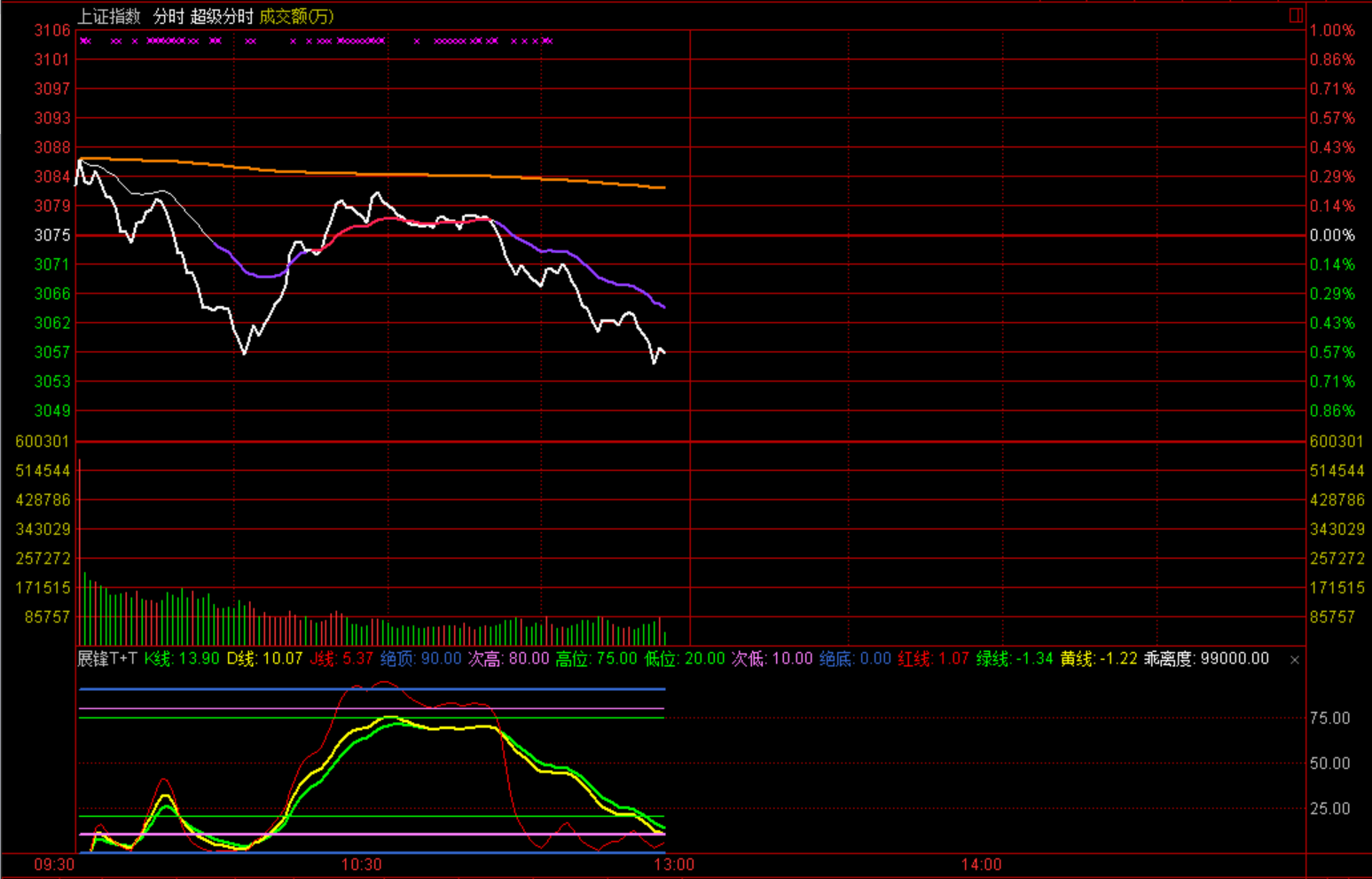Click the 3075 baseline price label

52,235
